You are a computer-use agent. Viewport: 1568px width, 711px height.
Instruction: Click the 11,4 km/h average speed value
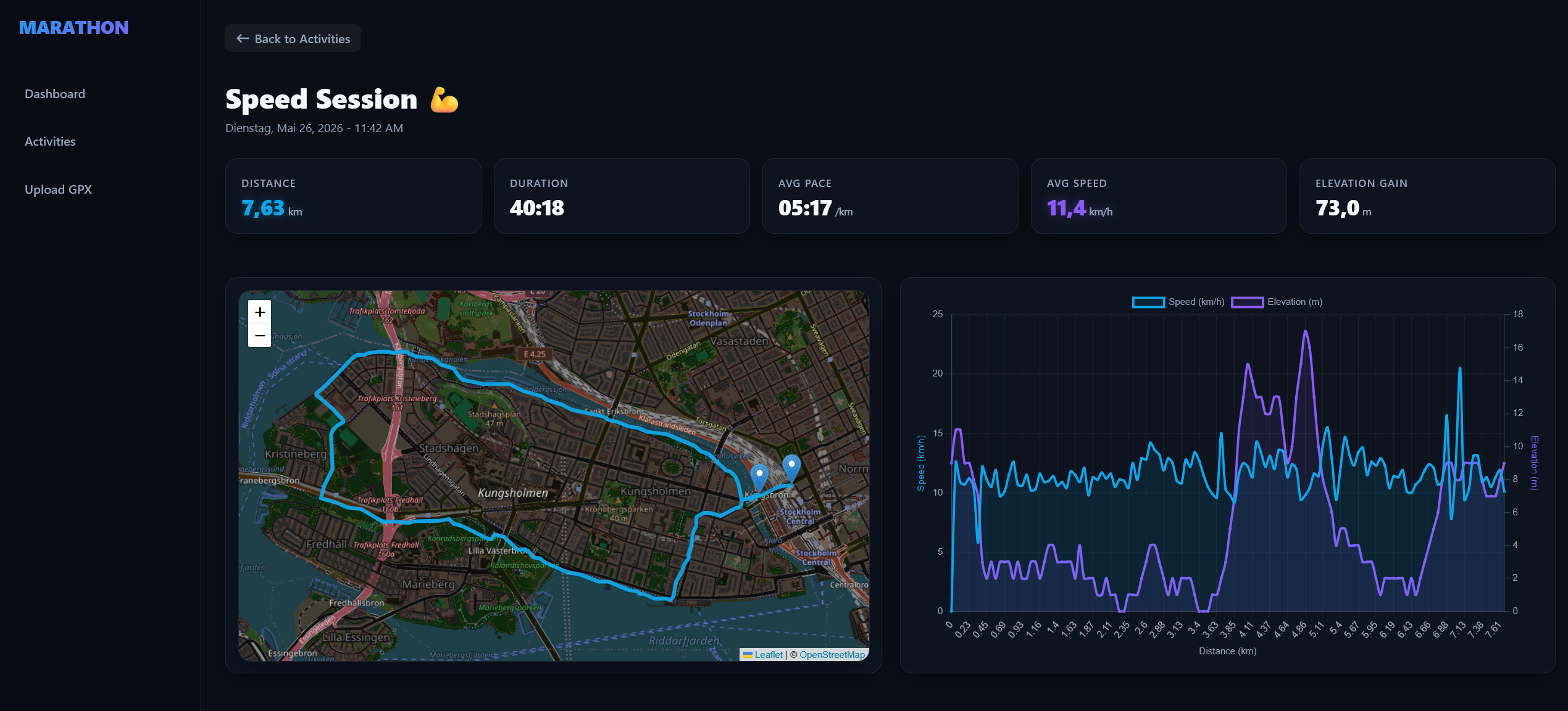pos(1080,209)
